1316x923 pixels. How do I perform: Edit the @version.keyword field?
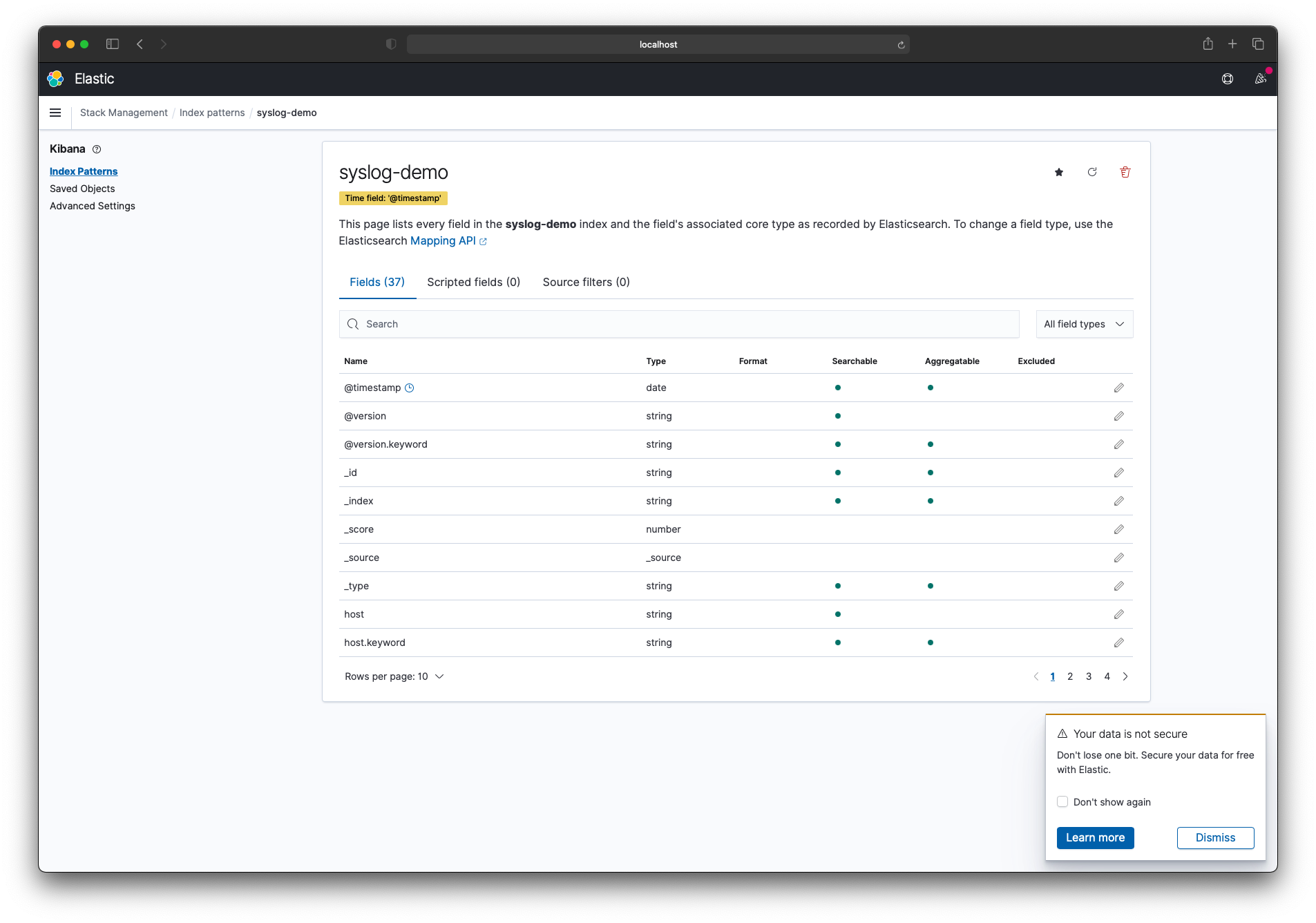(x=1119, y=444)
